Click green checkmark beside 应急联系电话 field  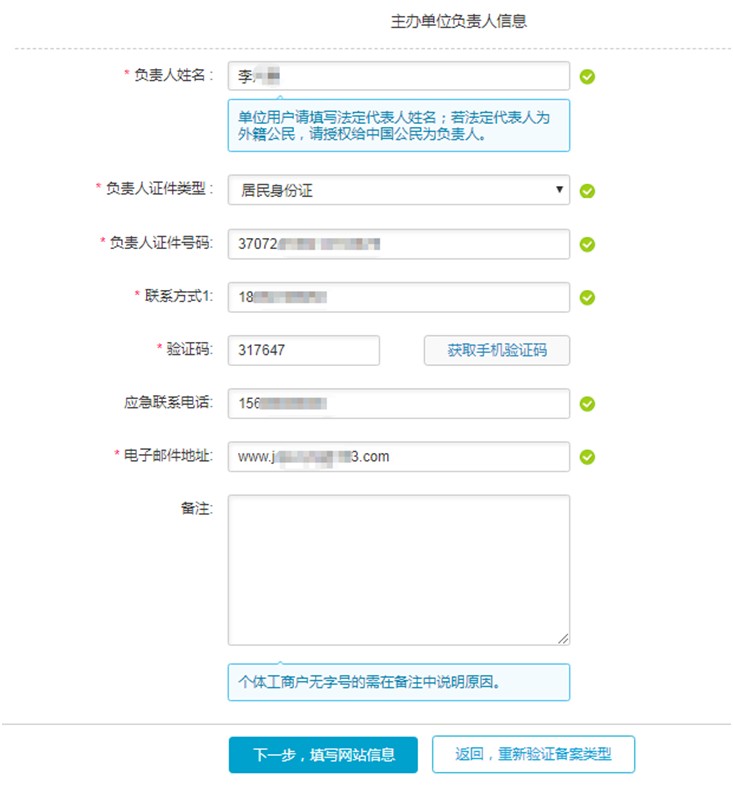(587, 404)
